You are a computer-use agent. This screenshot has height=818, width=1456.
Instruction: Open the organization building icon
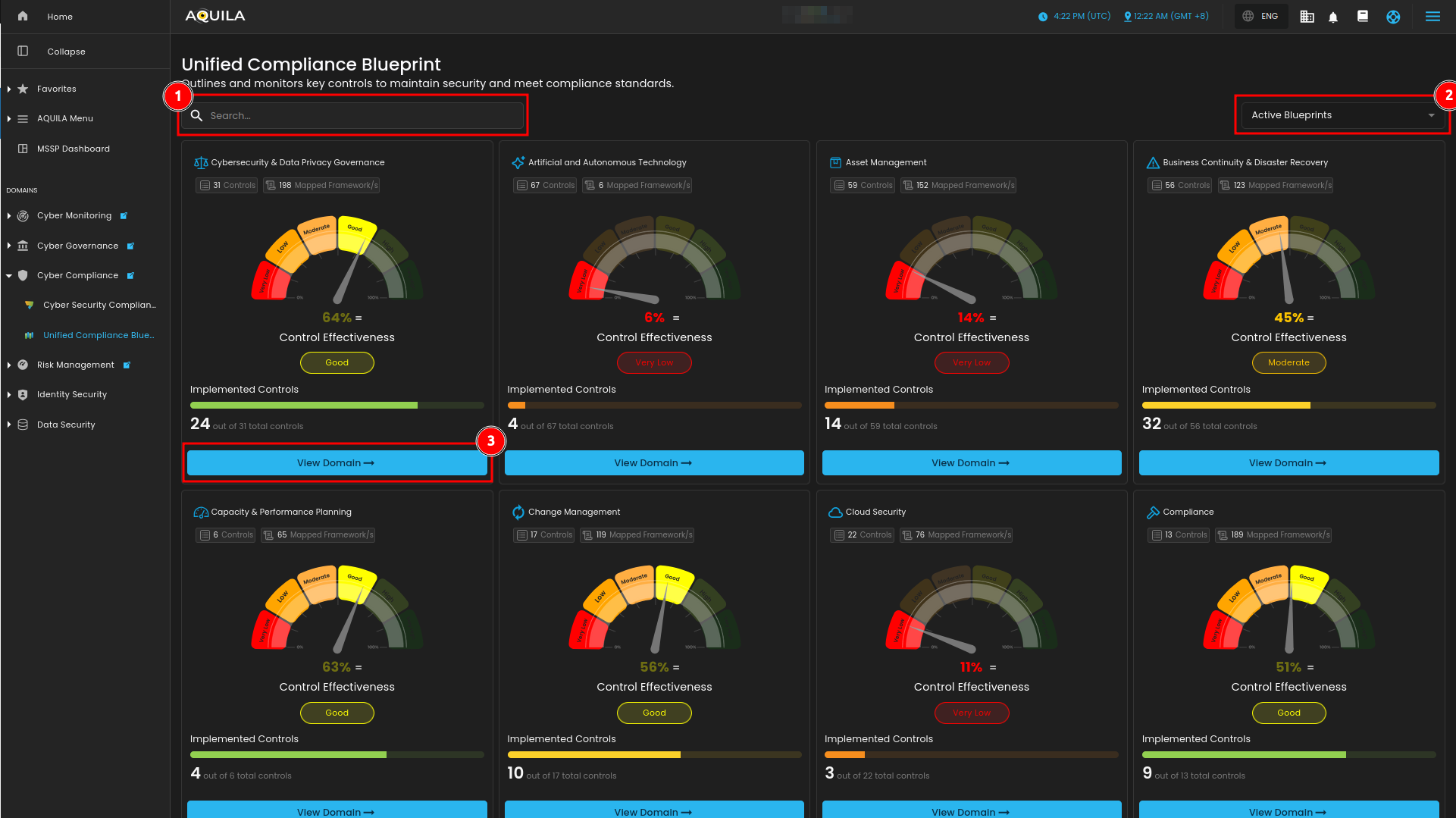coord(1307,17)
